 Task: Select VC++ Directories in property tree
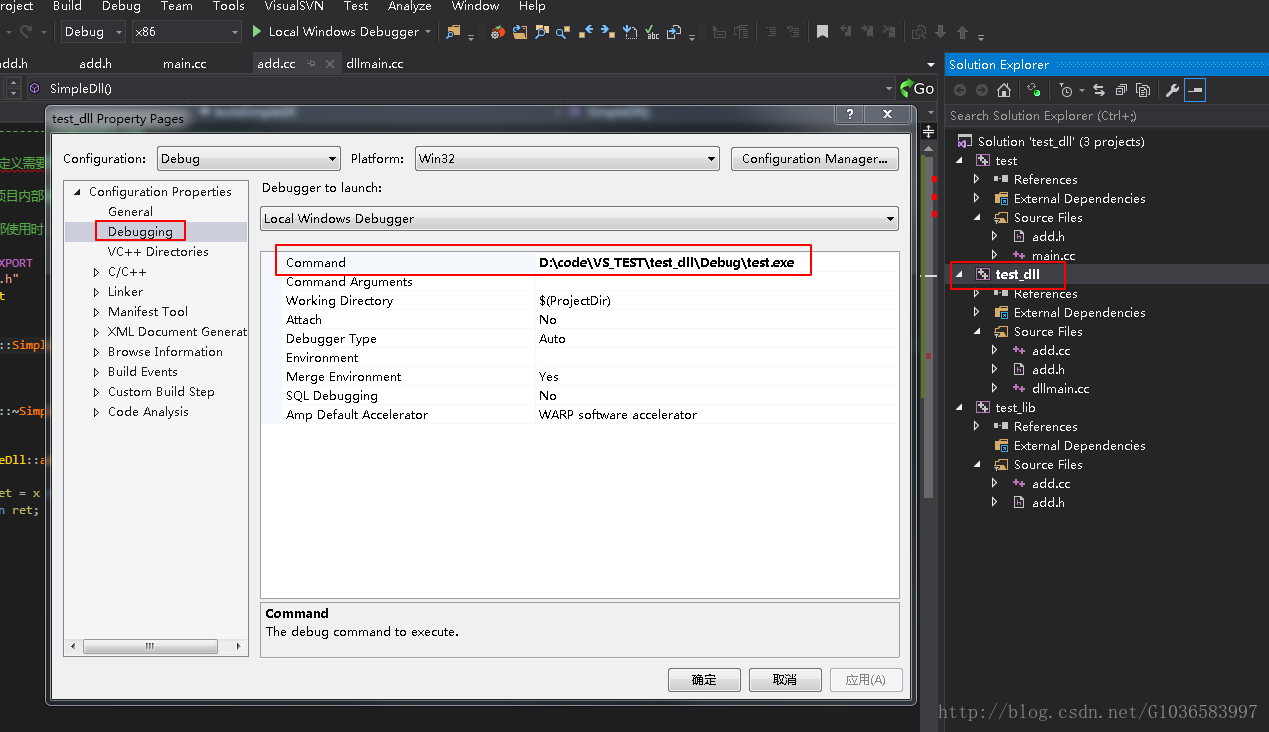(158, 252)
